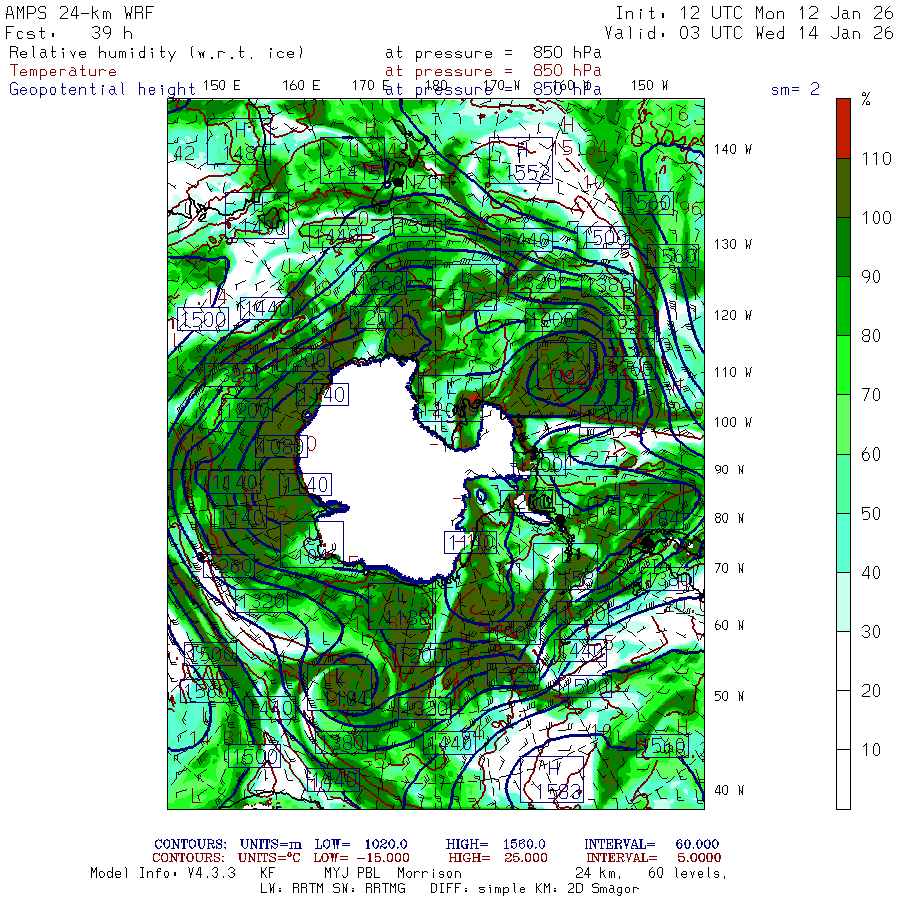Click the 'sm= 2' smoothing label
This screenshot has width=900, height=900.
click(795, 90)
